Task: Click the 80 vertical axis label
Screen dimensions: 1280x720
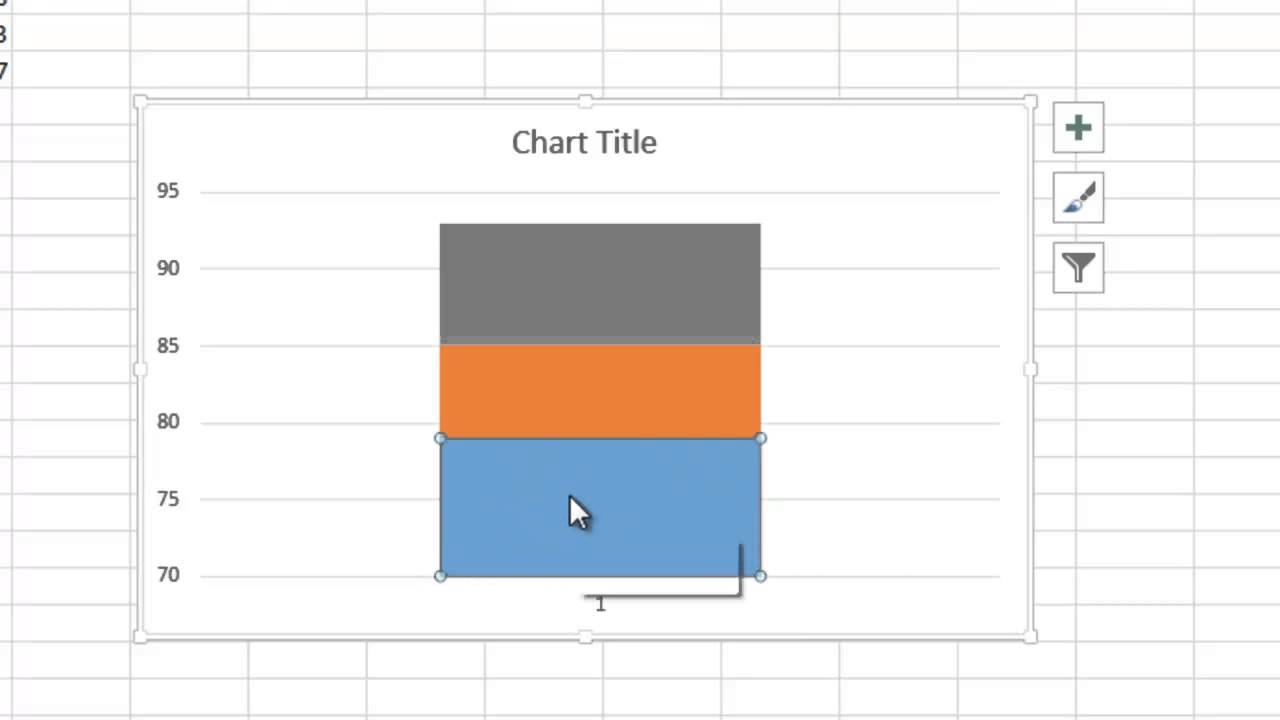Action: (168, 422)
